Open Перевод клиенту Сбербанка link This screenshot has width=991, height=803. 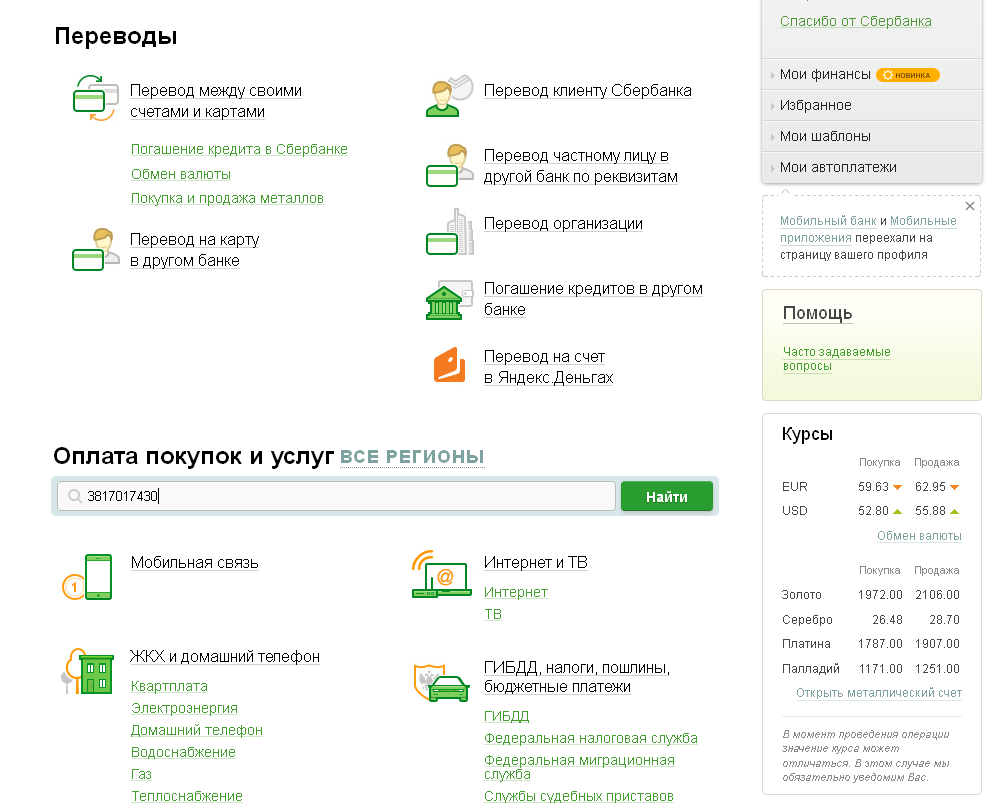click(588, 91)
